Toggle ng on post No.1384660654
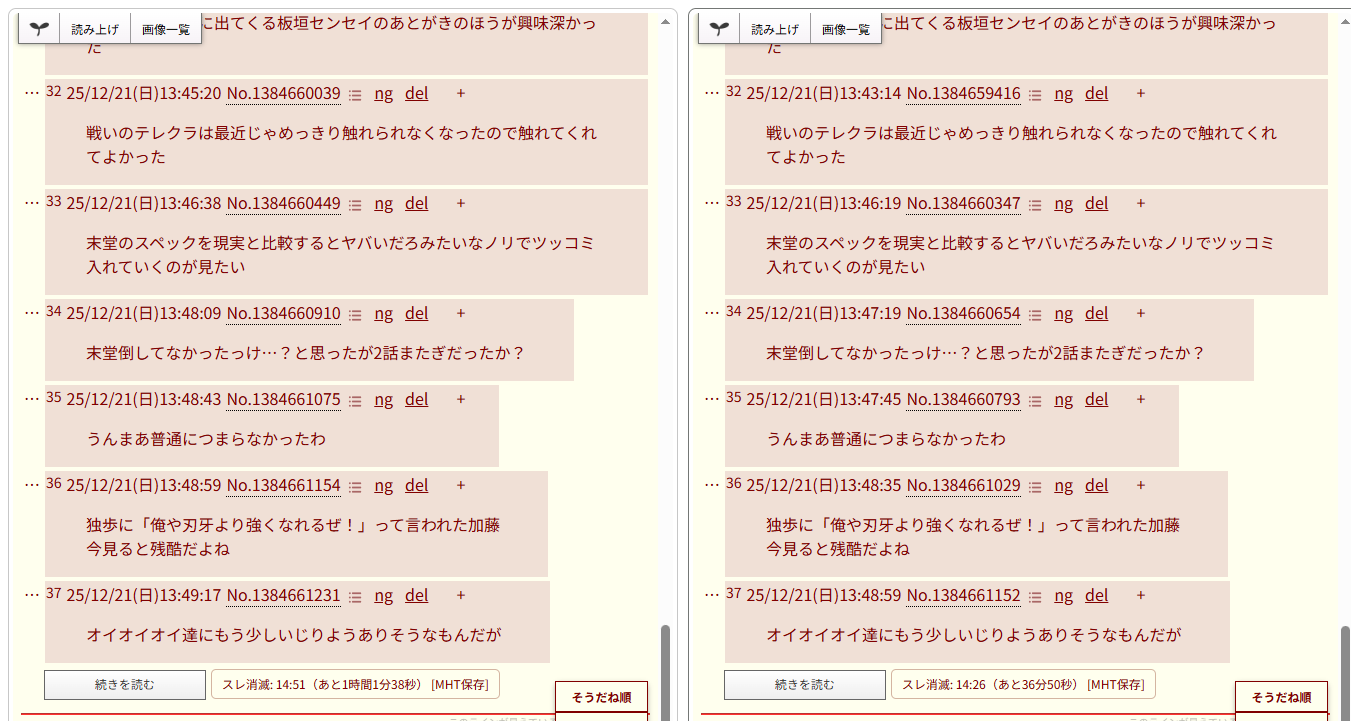 [x=1063, y=313]
